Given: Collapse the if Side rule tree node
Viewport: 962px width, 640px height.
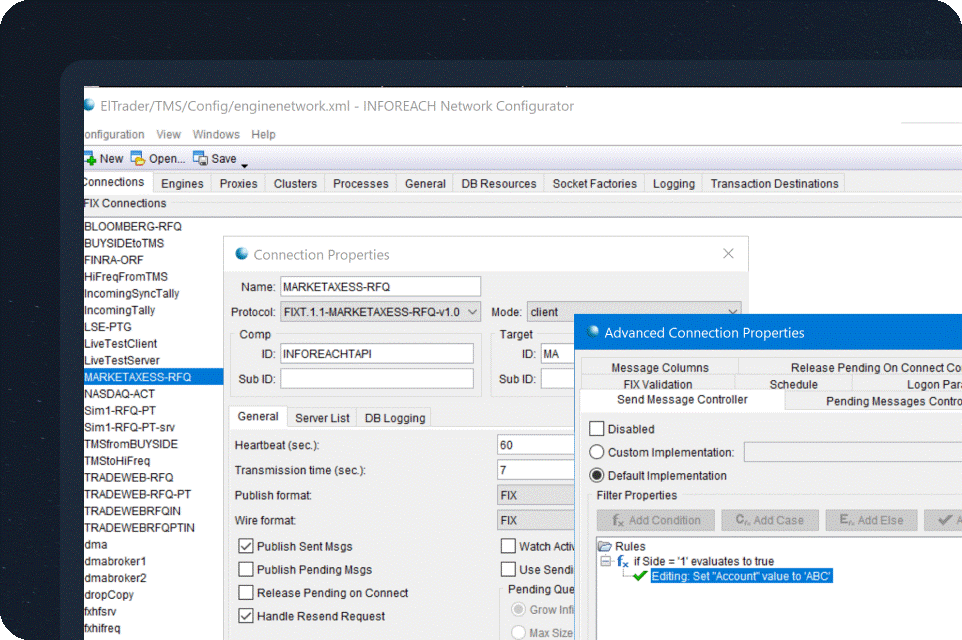Looking at the screenshot, I should click(x=605, y=562).
